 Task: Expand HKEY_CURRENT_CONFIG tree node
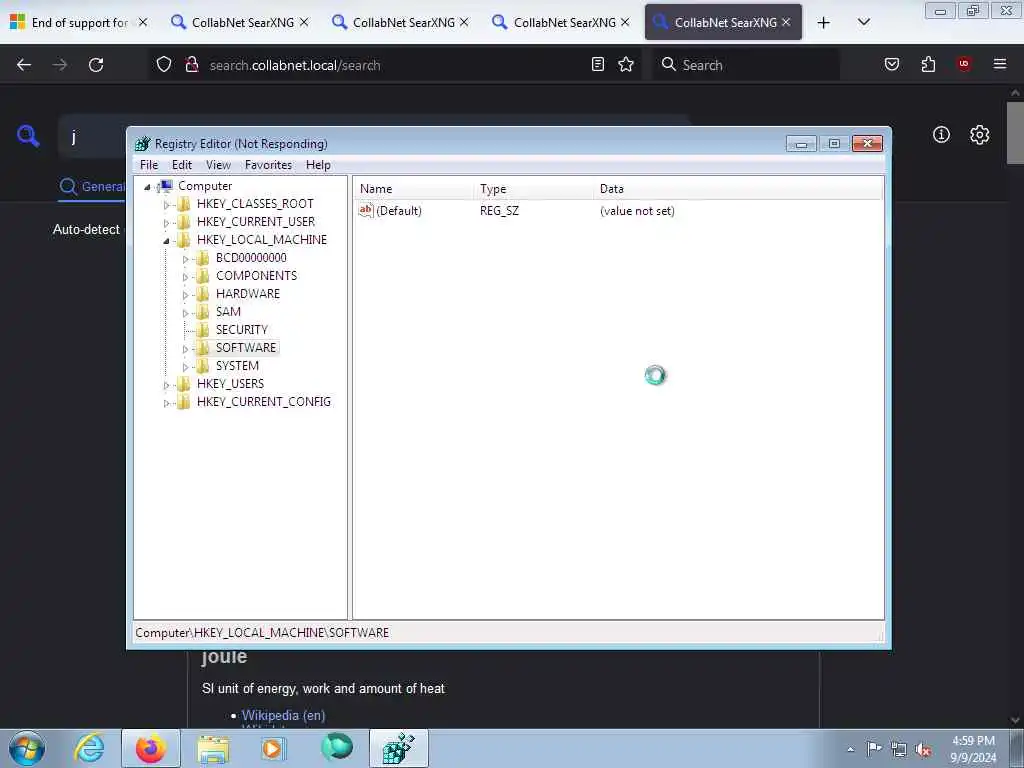[x=166, y=403]
